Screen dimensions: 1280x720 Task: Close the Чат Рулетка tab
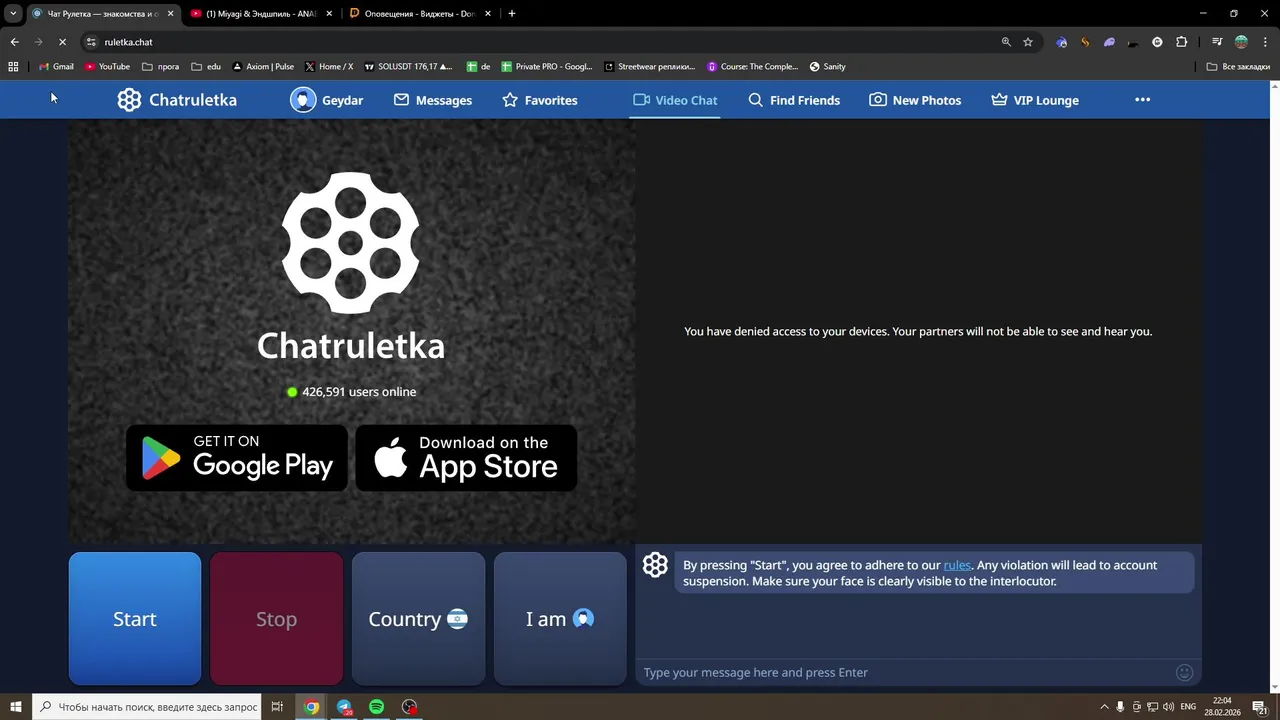[170, 14]
